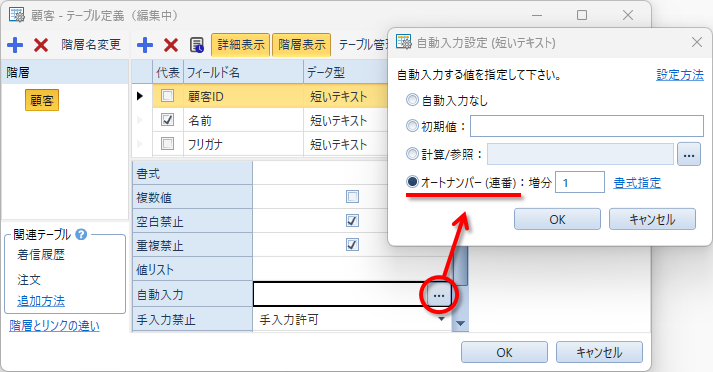713x372 pixels.
Task: Click the property list scrollbar down arrow
Action: [460, 324]
